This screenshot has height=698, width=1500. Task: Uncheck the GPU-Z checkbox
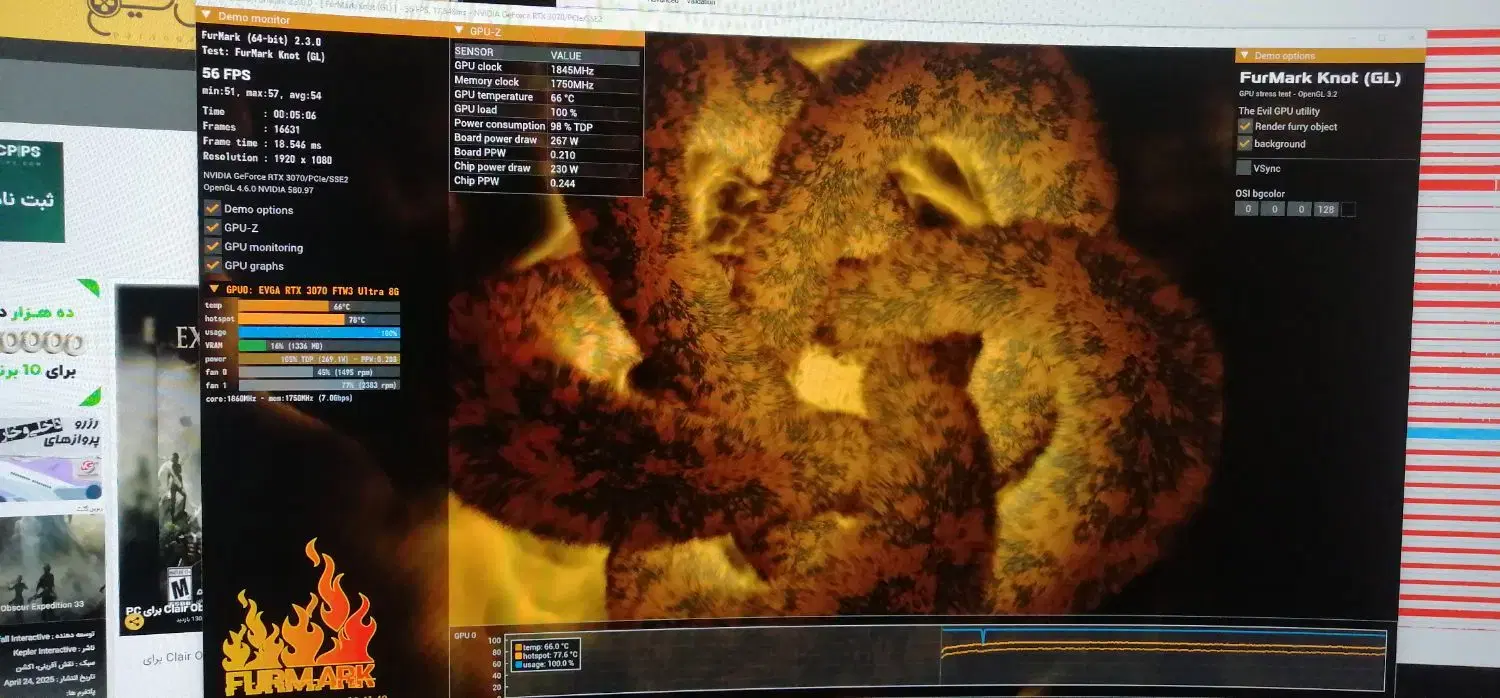point(212,228)
